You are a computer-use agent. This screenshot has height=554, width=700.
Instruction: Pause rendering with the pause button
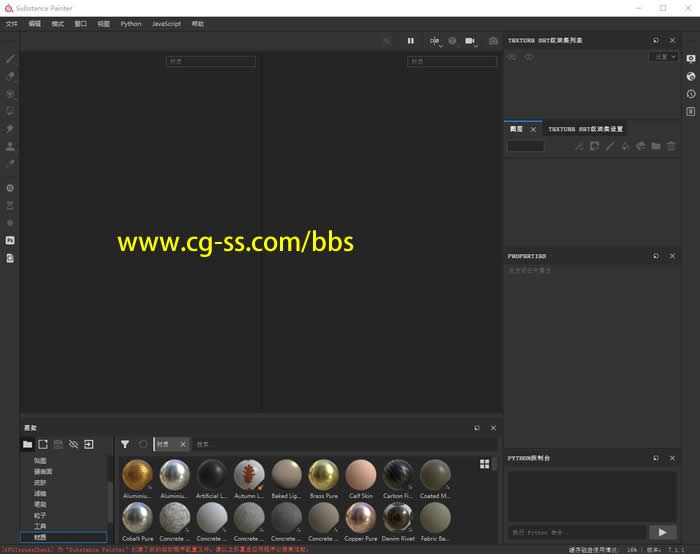coord(410,41)
